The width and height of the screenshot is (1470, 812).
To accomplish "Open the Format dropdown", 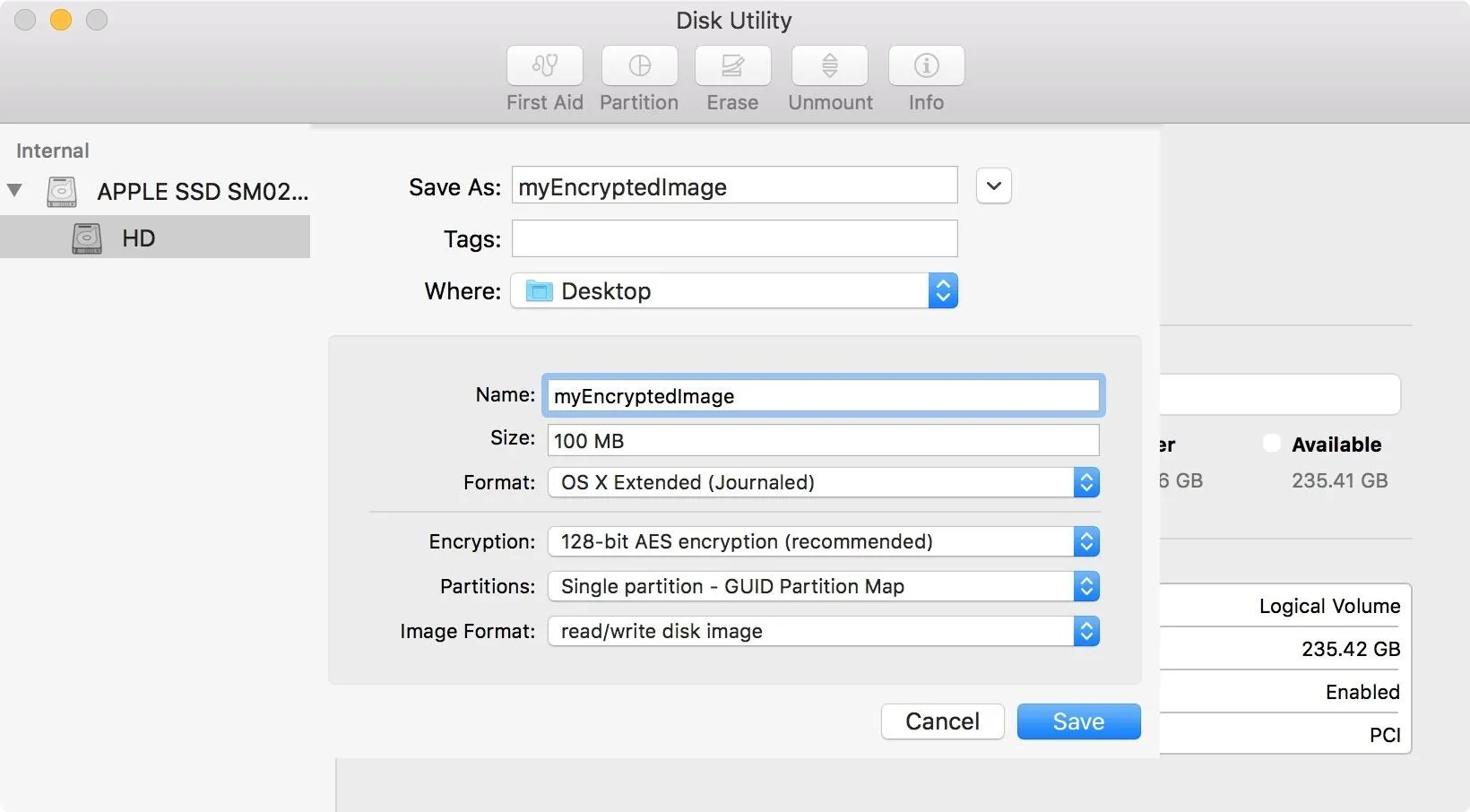I will click(824, 482).
